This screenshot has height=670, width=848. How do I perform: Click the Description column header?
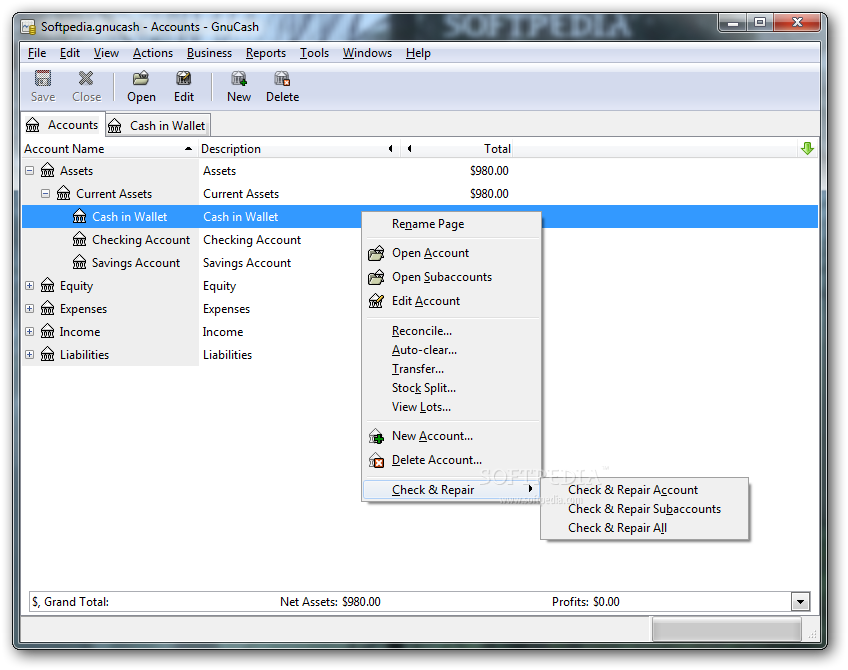tap(299, 149)
